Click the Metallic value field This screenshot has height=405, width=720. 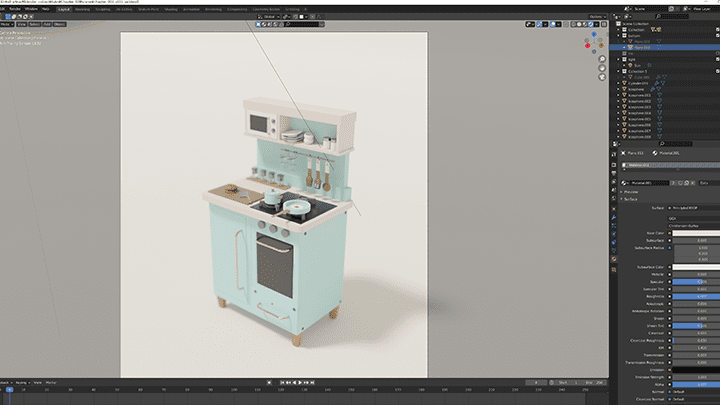coord(696,274)
